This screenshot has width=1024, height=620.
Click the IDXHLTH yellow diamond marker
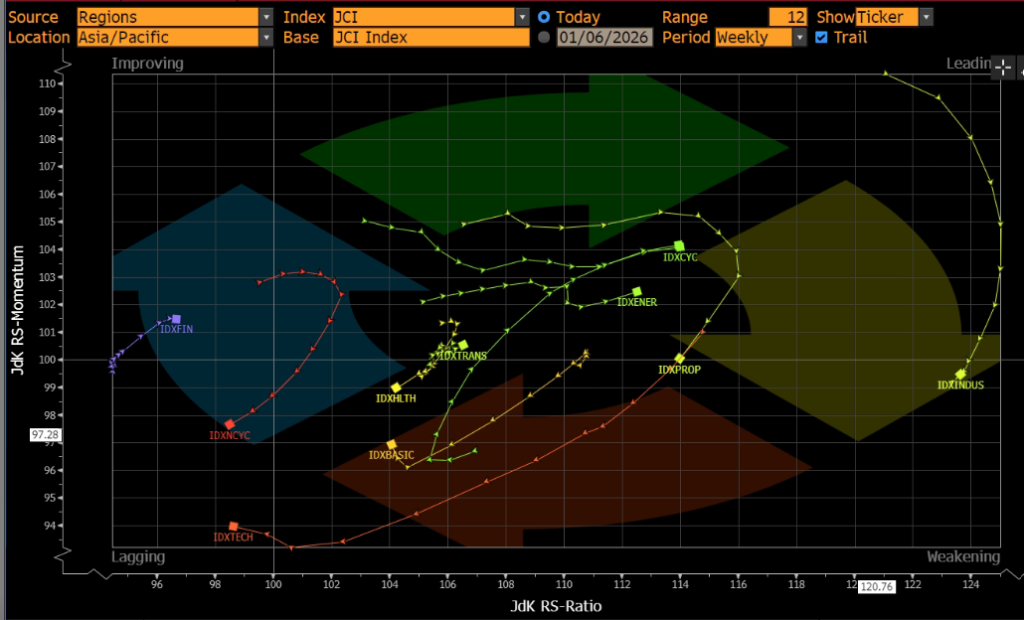tap(396, 388)
